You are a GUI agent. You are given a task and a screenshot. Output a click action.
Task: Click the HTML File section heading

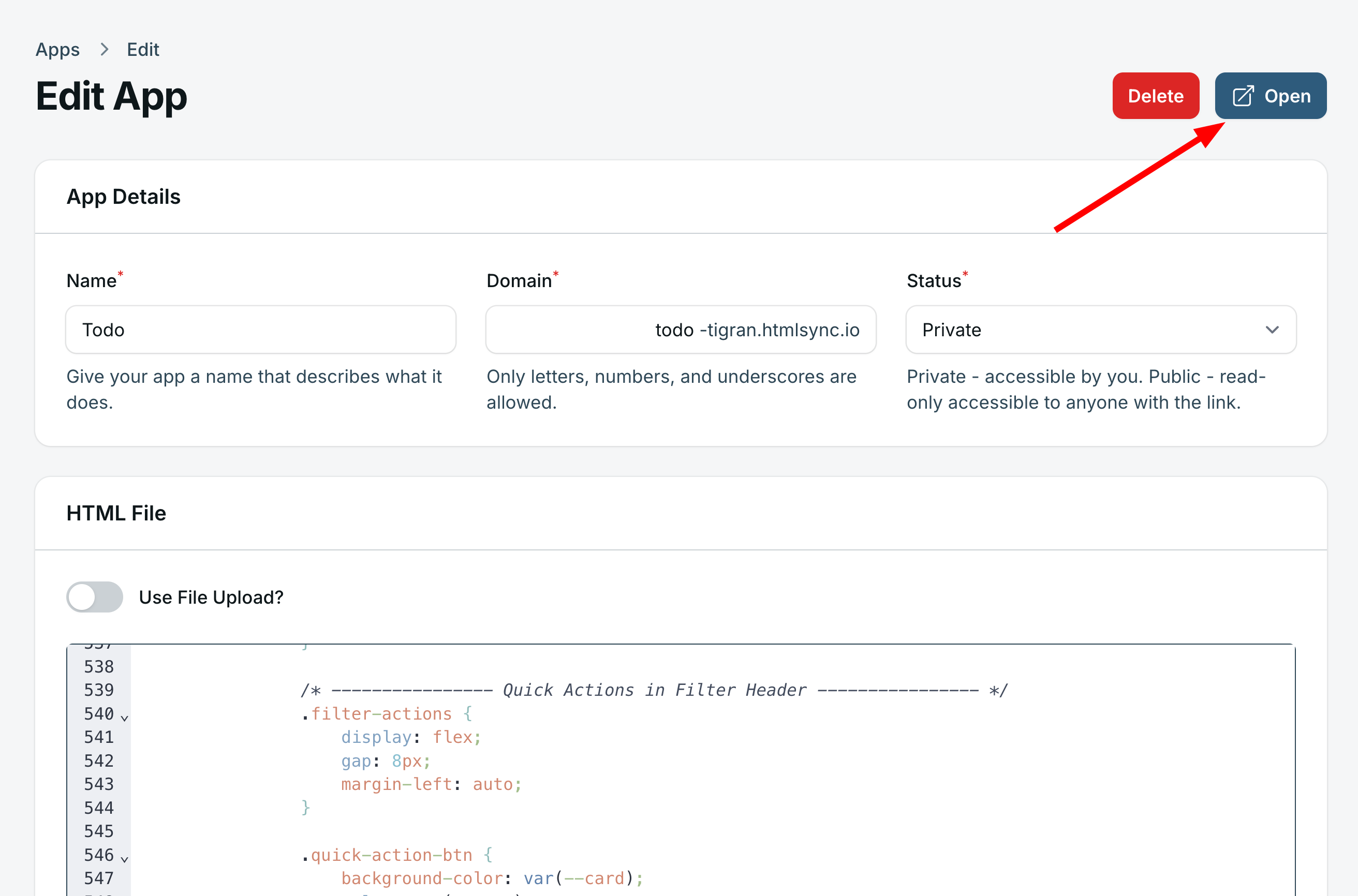click(x=116, y=513)
